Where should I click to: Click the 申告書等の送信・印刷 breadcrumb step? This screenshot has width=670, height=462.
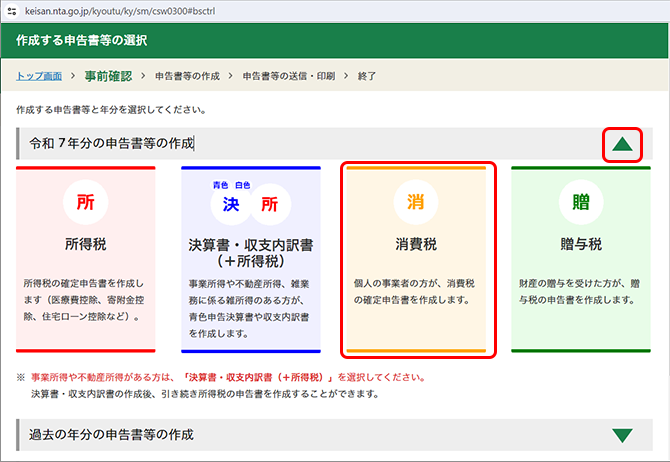[289, 76]
